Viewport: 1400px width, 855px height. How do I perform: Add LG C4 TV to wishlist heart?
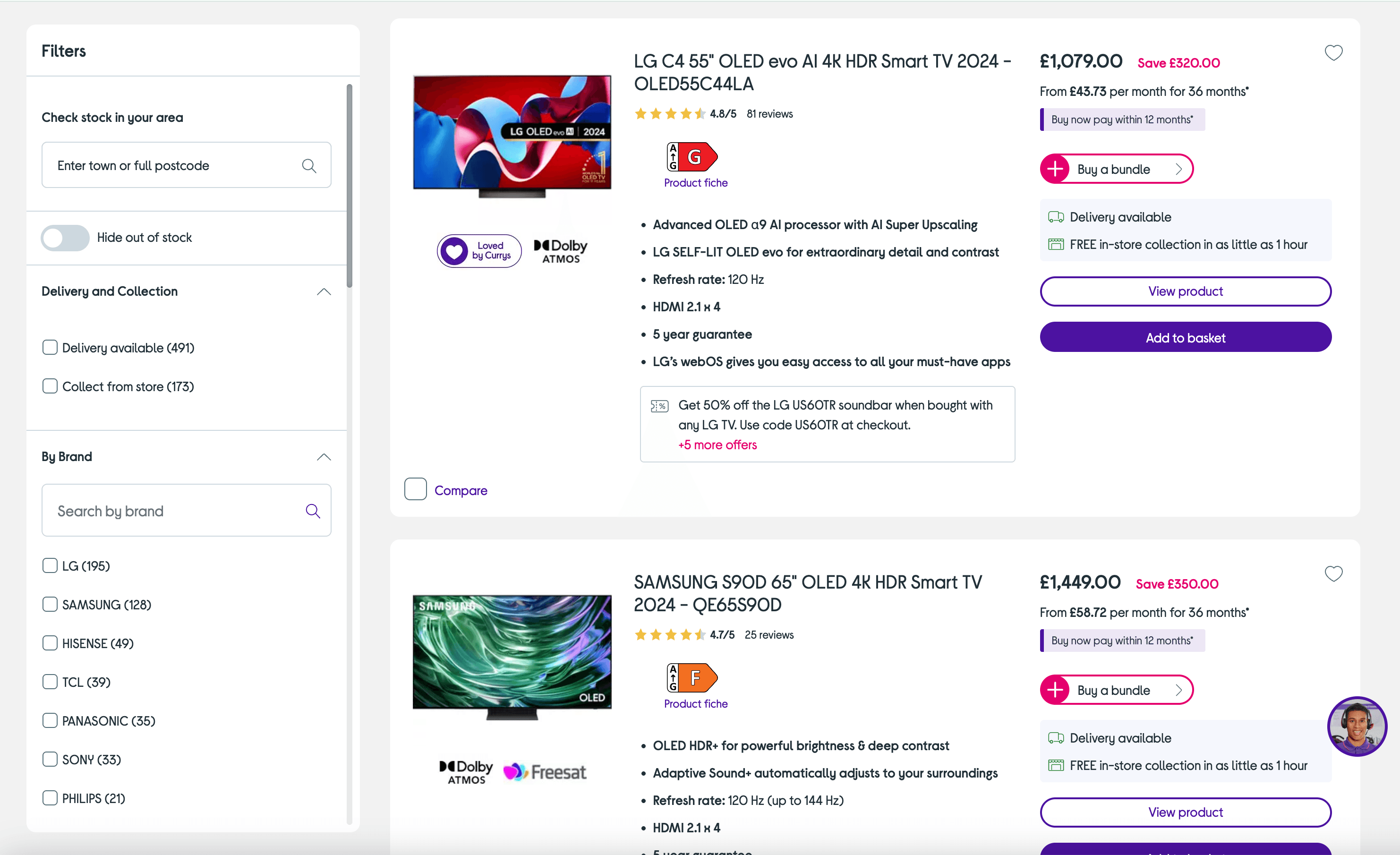(1333, 53)
